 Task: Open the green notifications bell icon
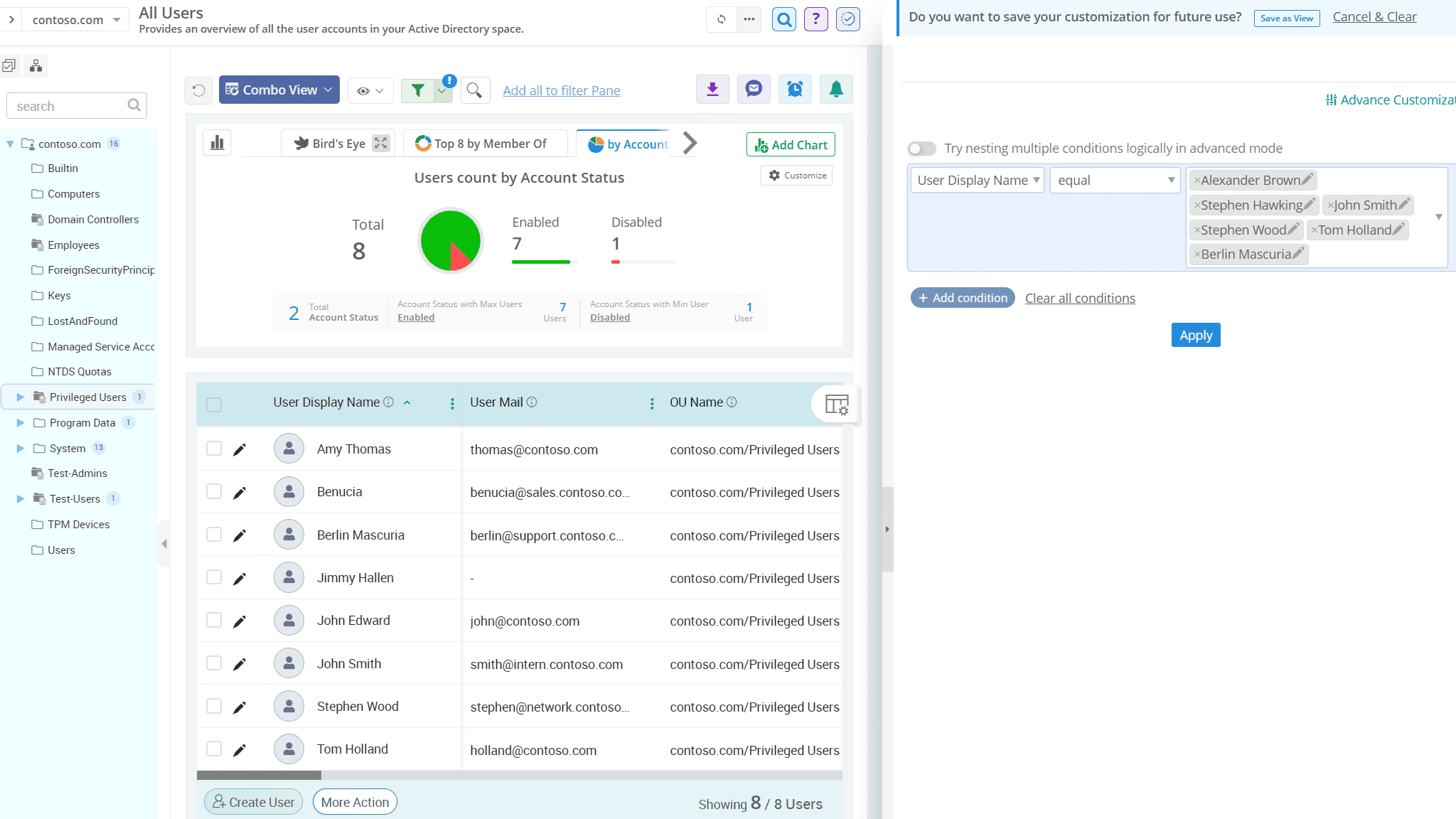click(836, 90)
